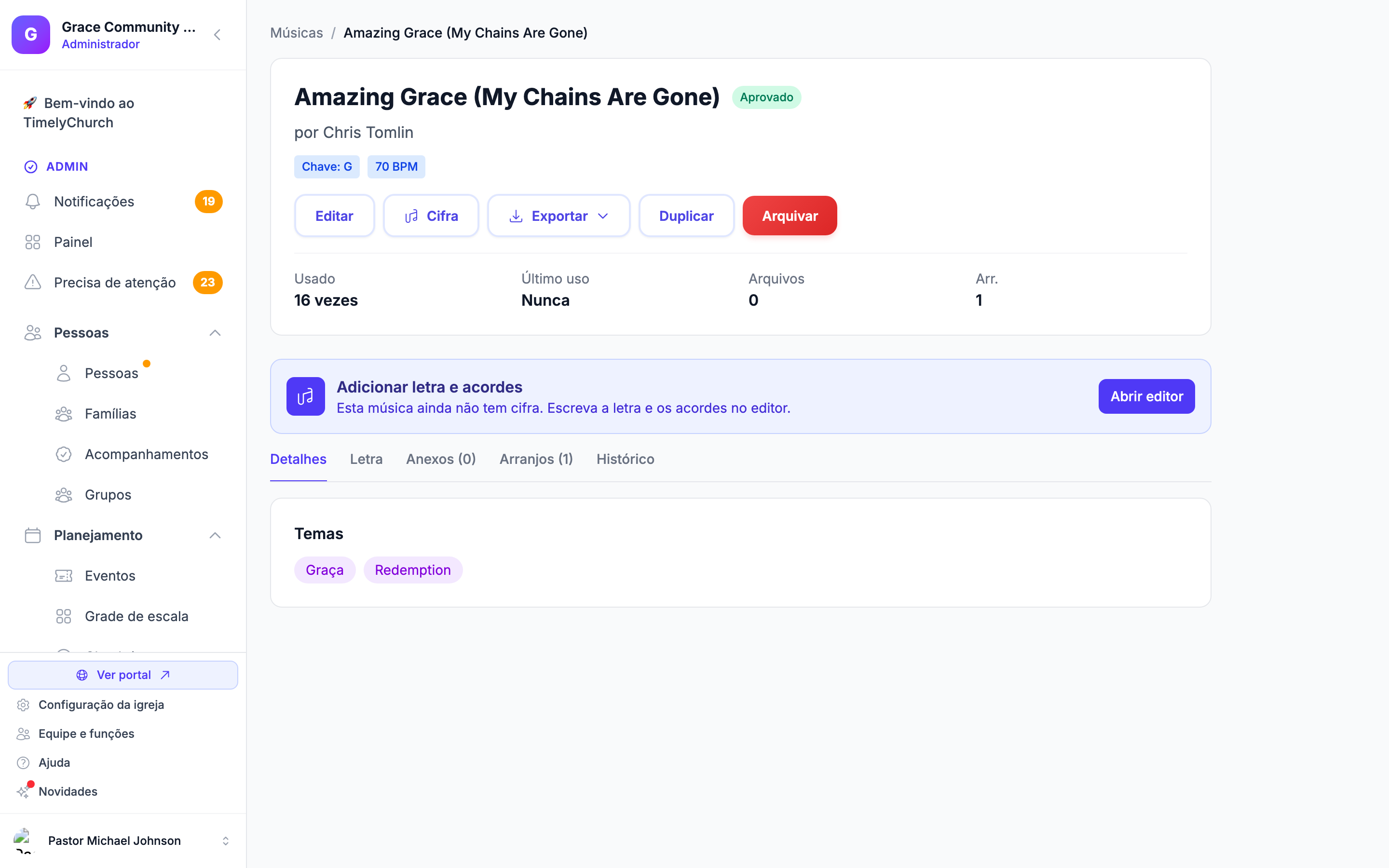Click the Famílias group icon
1389x868 pixels.
tap(64, 414)
